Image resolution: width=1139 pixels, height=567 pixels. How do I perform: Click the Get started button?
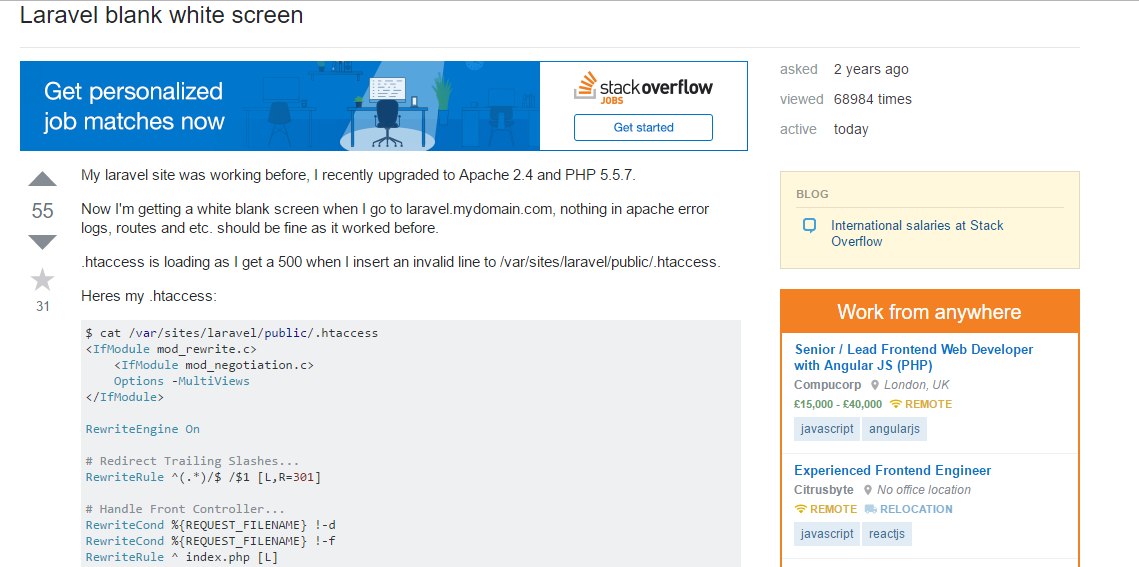pos(643,127)
